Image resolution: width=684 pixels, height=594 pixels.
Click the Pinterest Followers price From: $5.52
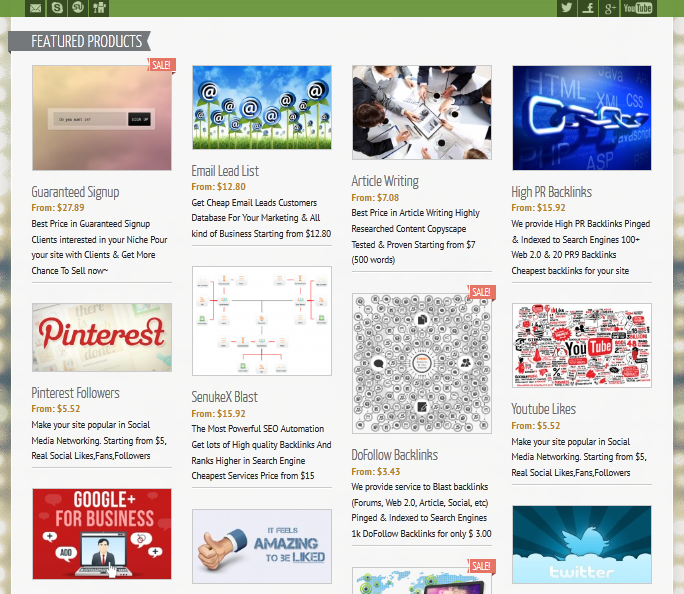tap(56, 409)
